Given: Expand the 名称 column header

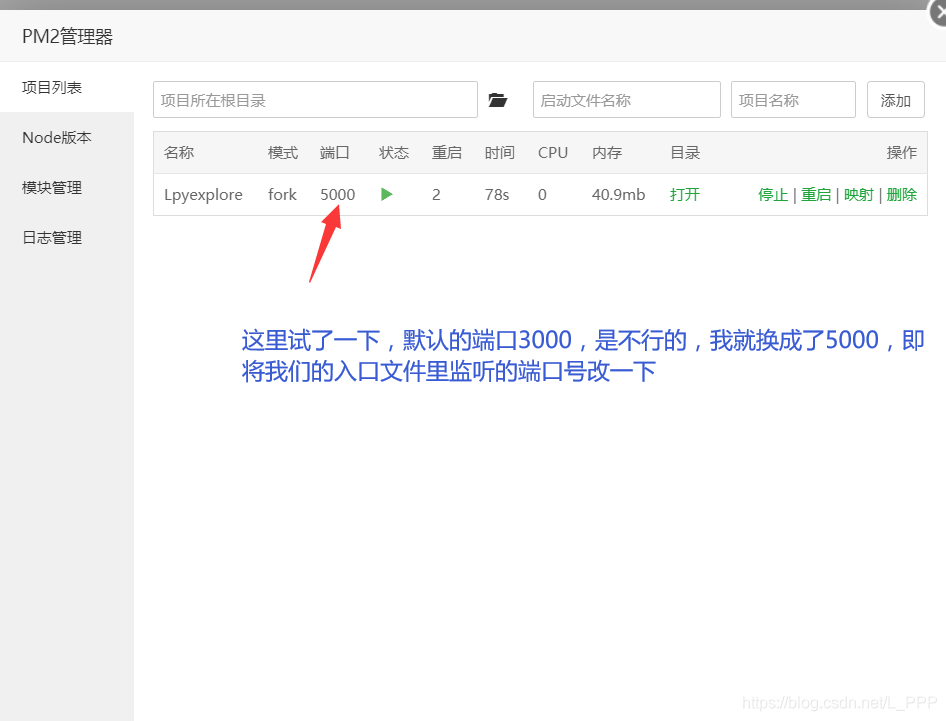Looking at the screenshot, I should point(178,152).
